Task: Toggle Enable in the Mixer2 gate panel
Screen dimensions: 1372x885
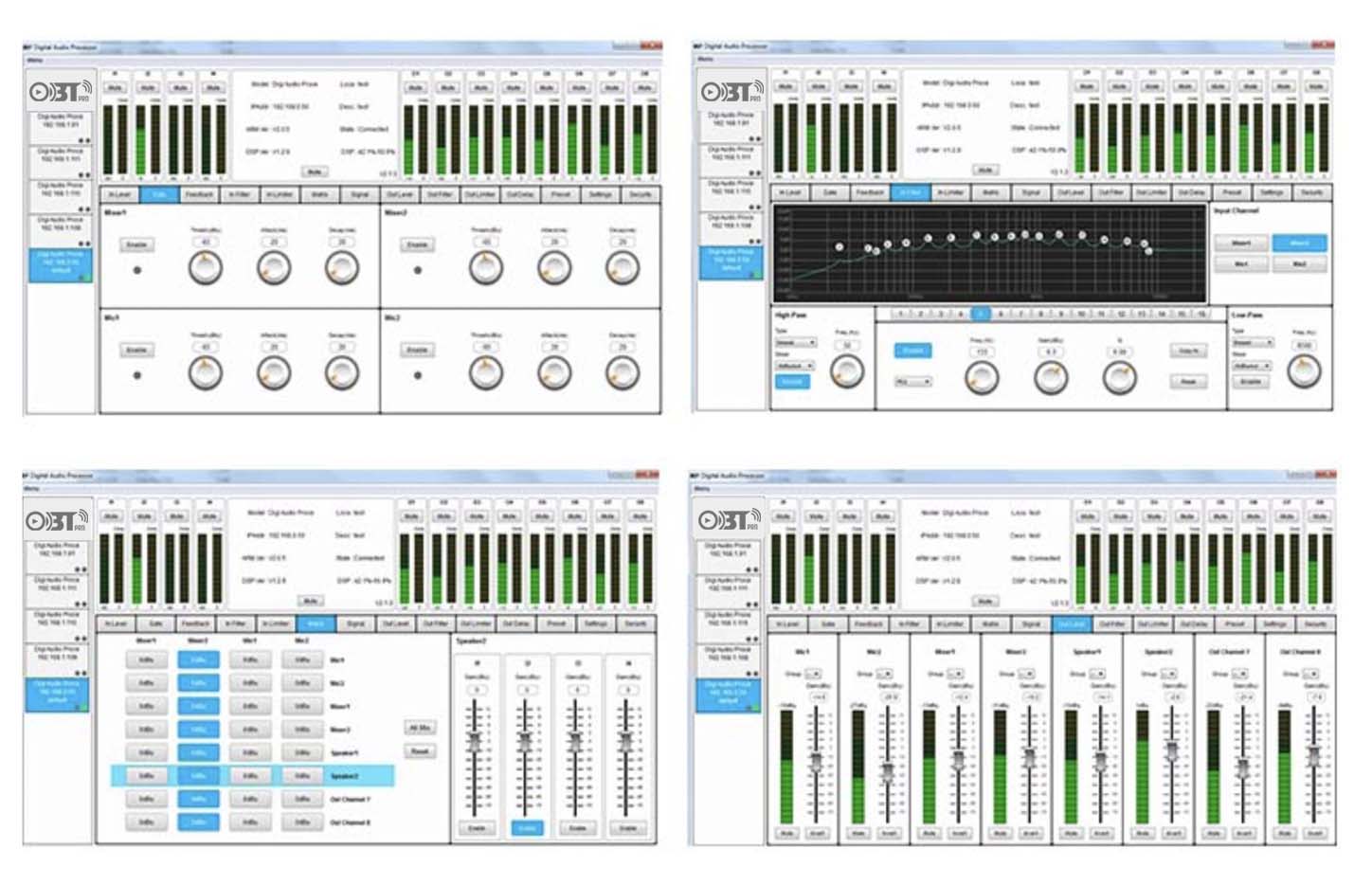Action: click(x=418, y=244)
